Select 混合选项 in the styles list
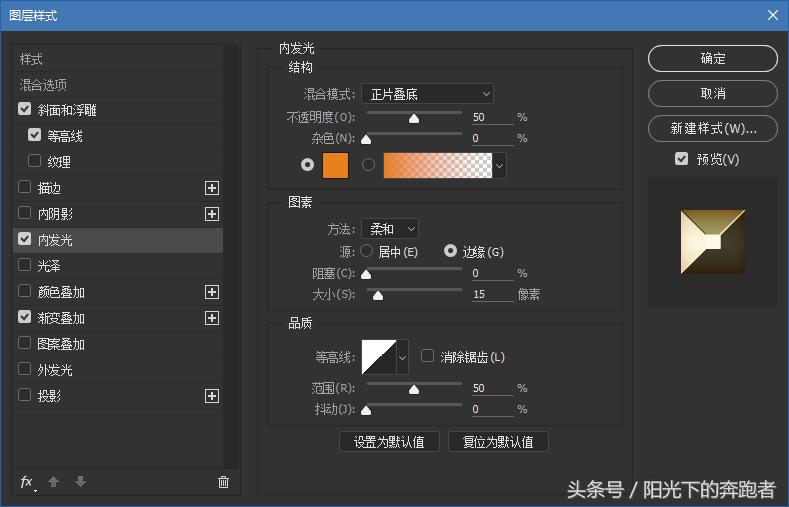This screenshot has width=789, height=507. point(44,85)
